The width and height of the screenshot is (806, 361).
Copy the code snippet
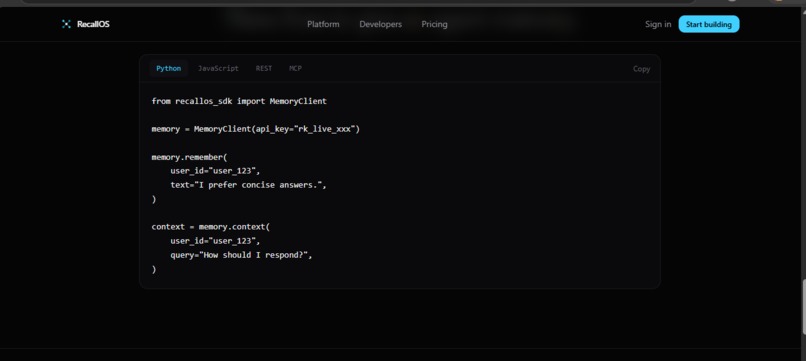pyautogui.click(x=642, y=69)
